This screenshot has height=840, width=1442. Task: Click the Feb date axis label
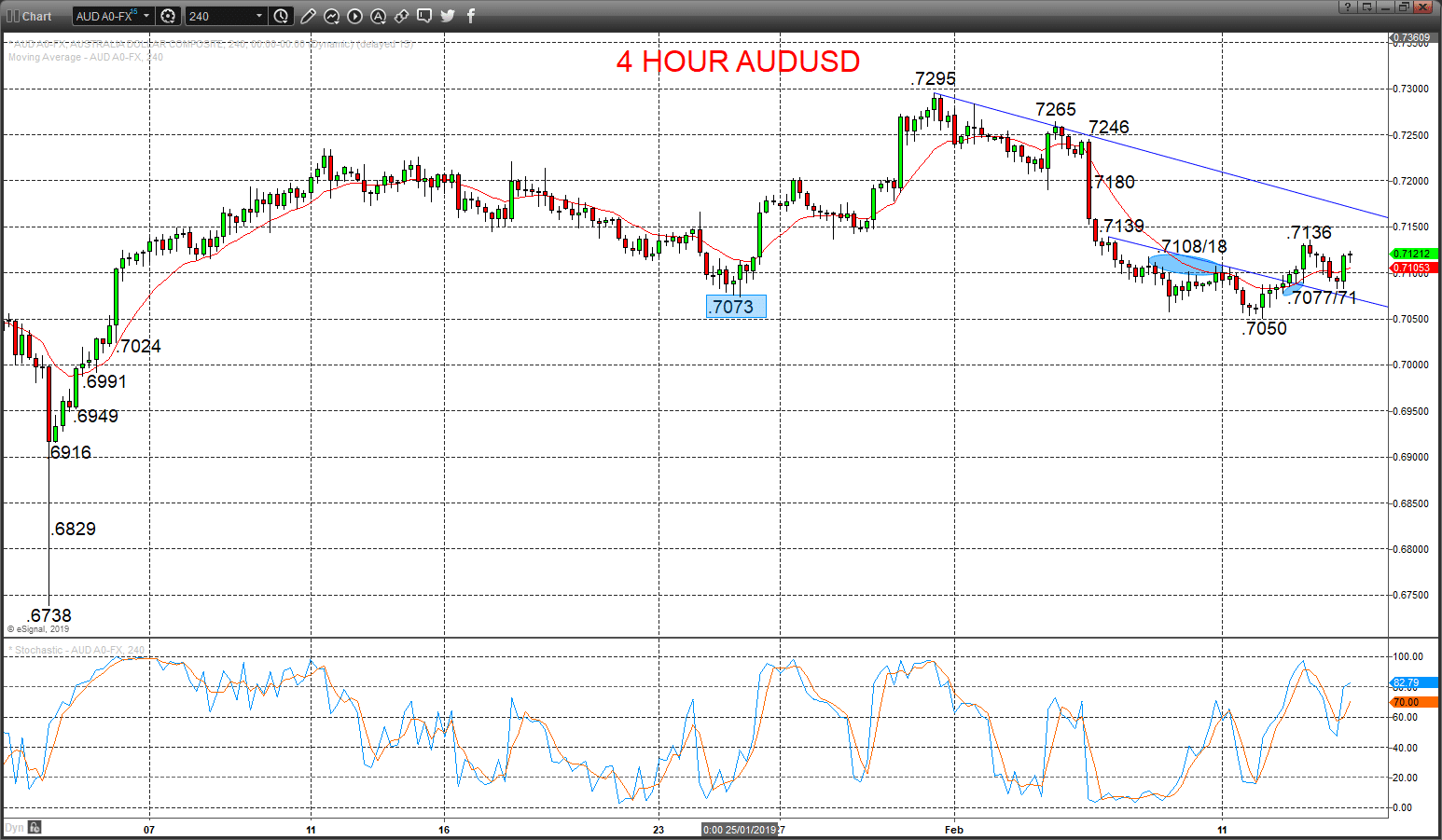point(953,829)
